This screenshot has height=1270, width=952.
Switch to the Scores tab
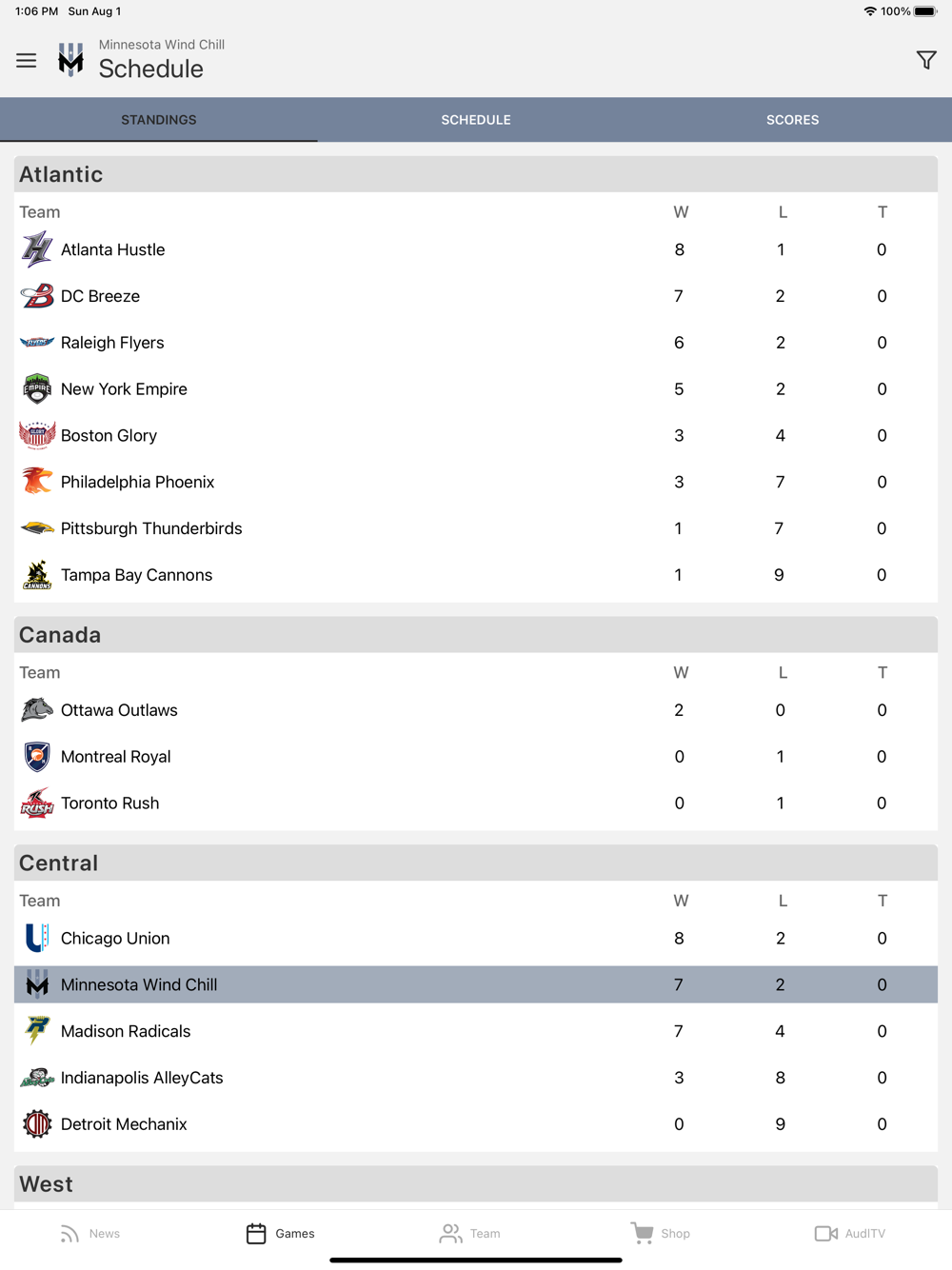coord(793,120)
